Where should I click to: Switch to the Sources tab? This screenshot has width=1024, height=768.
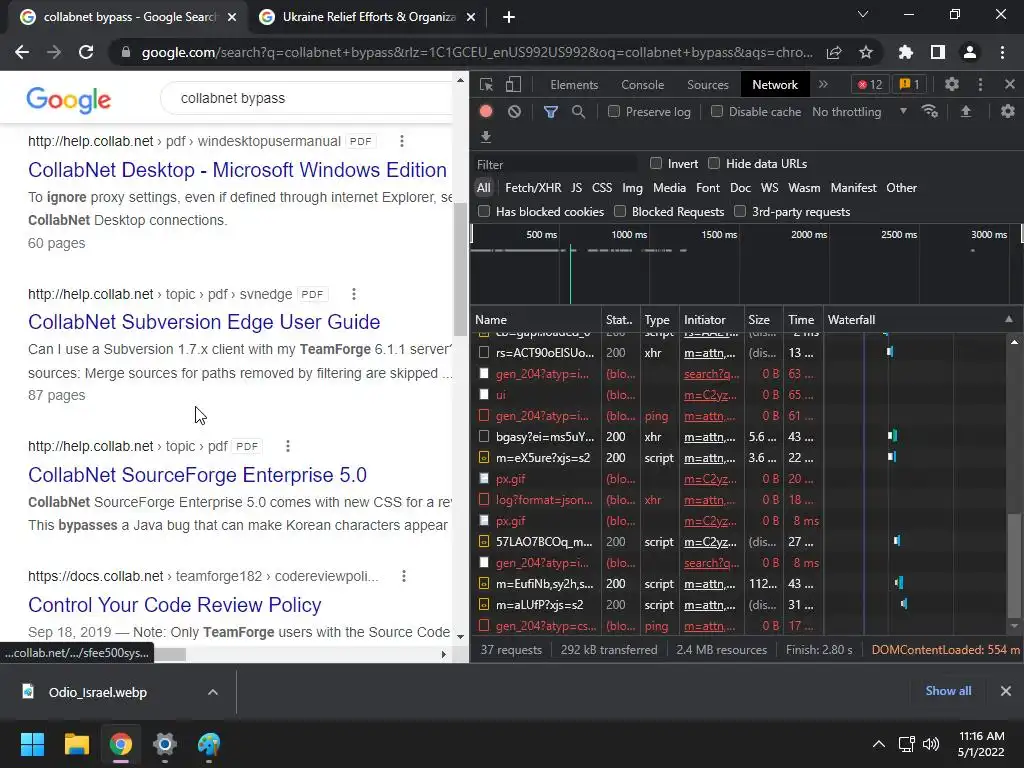[707, 84]
